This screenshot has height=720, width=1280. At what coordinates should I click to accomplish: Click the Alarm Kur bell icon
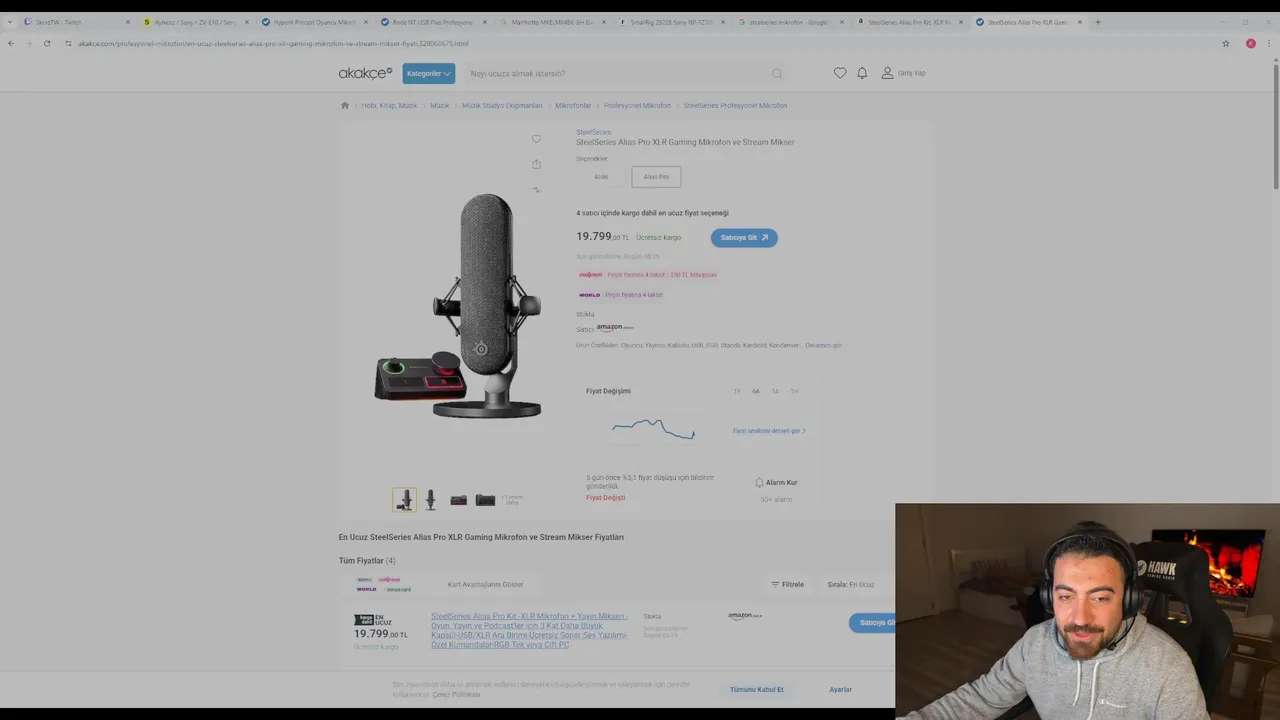pyautogui.click(x=759, y=483)
